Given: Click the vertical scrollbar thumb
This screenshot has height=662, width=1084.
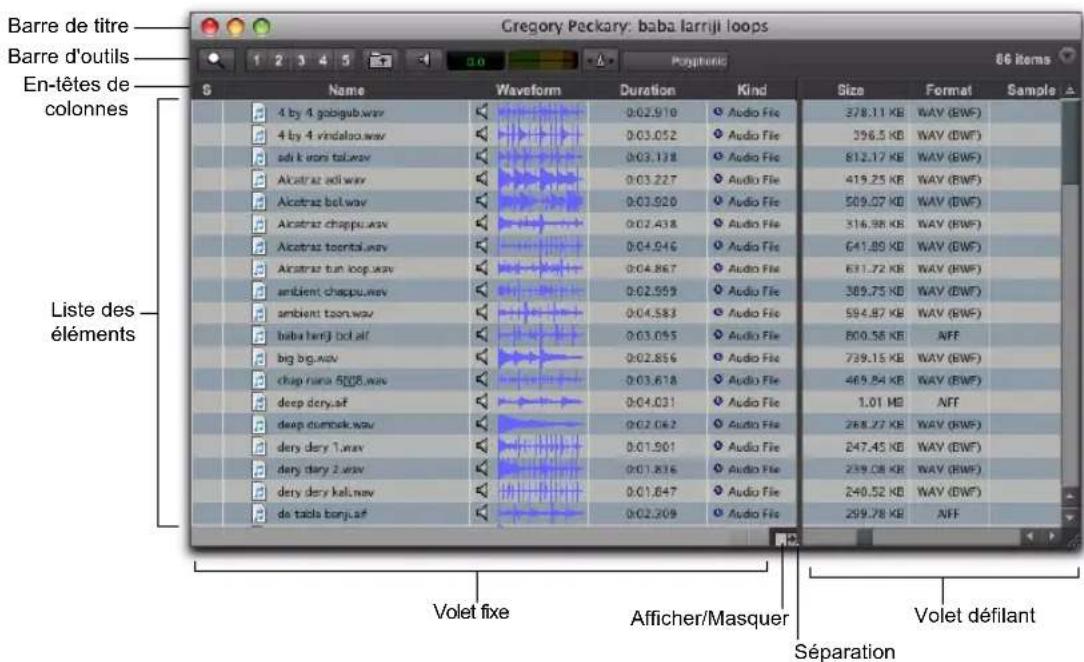Looking at the screenshot, I should click(x=1070, y=142).
